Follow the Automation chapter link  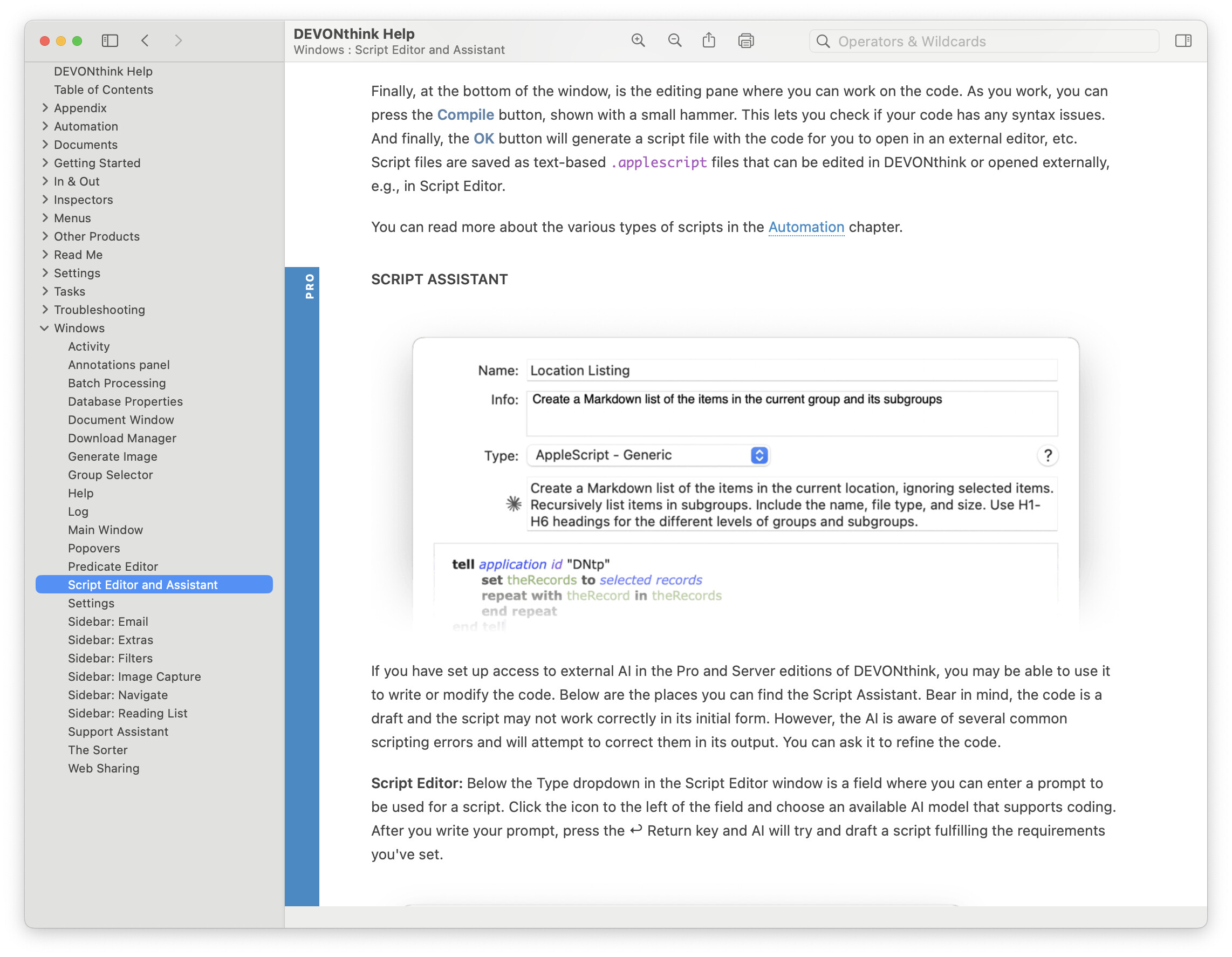click(806, 227)
